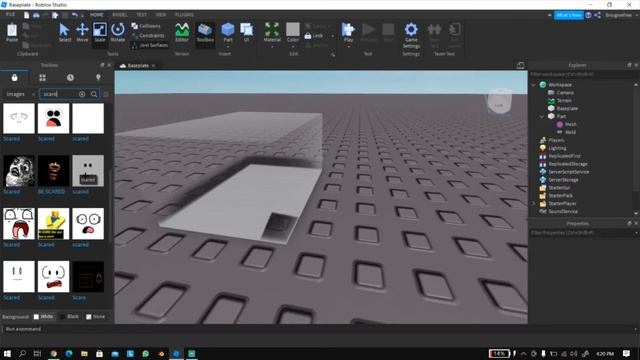Open the Recent clock tab in Toolbox
The image size is (640, 360).
coord(70,78)
